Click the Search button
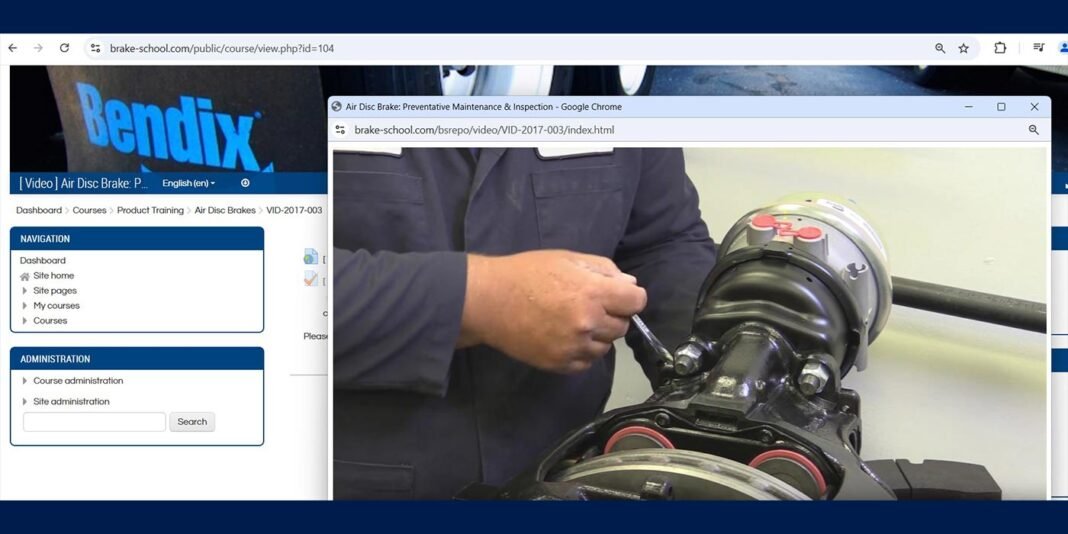 coord(192,422)
